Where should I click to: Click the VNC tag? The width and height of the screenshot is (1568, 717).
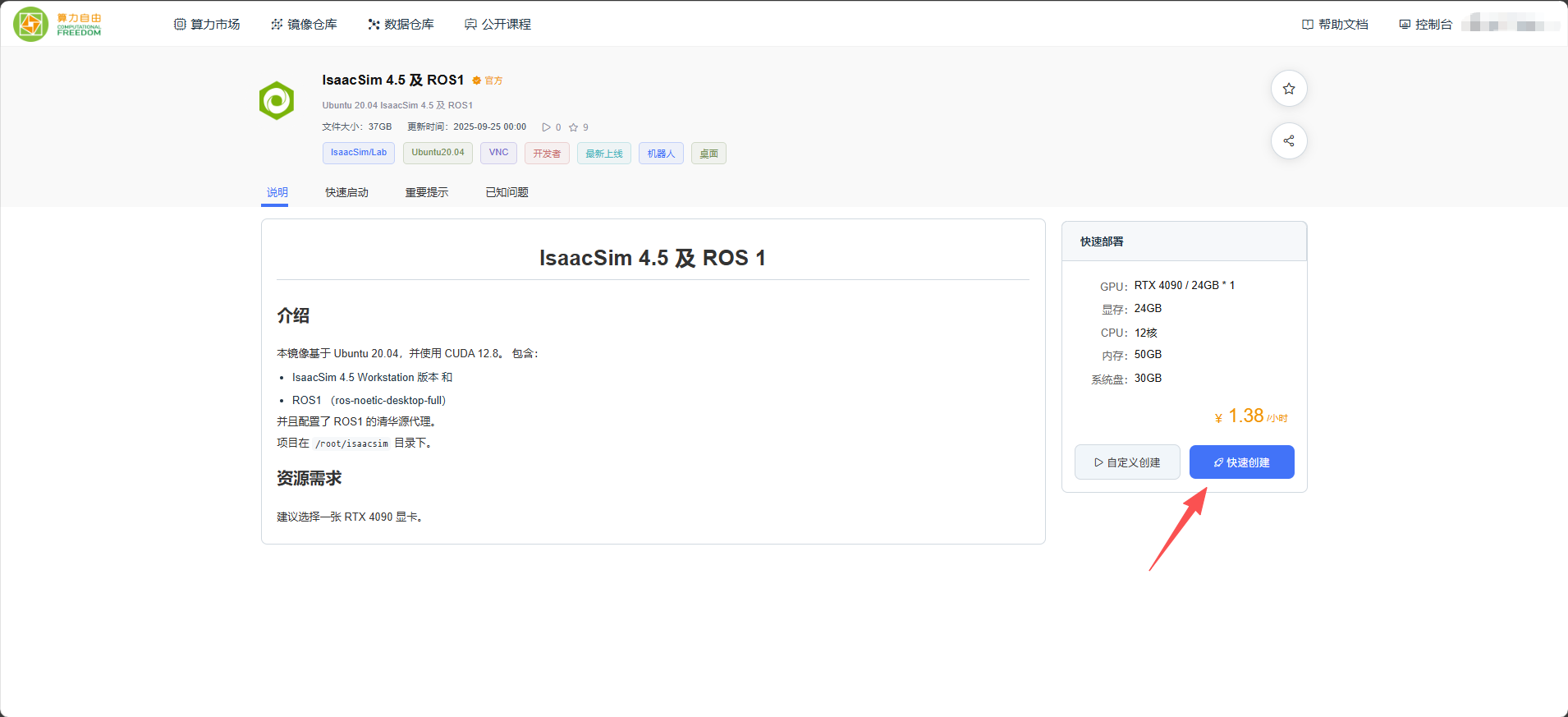[x=499, y=153]
